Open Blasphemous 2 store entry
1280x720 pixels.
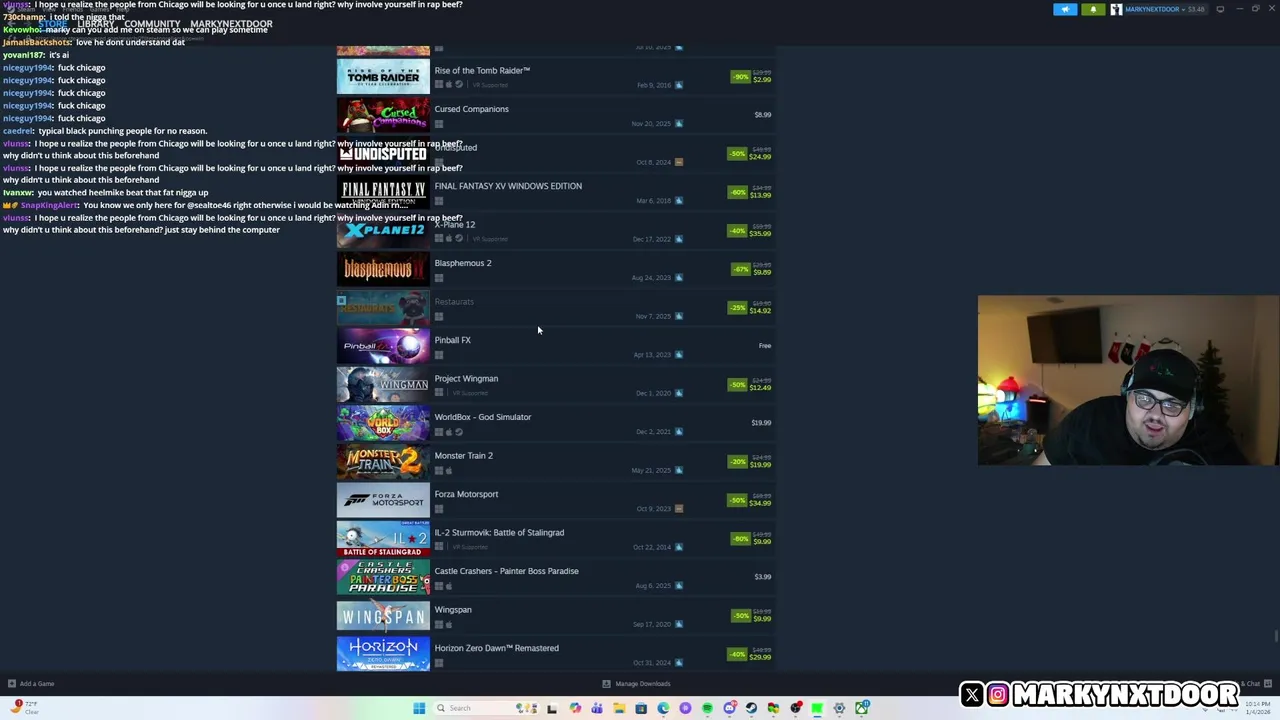[x=555, y=270]
